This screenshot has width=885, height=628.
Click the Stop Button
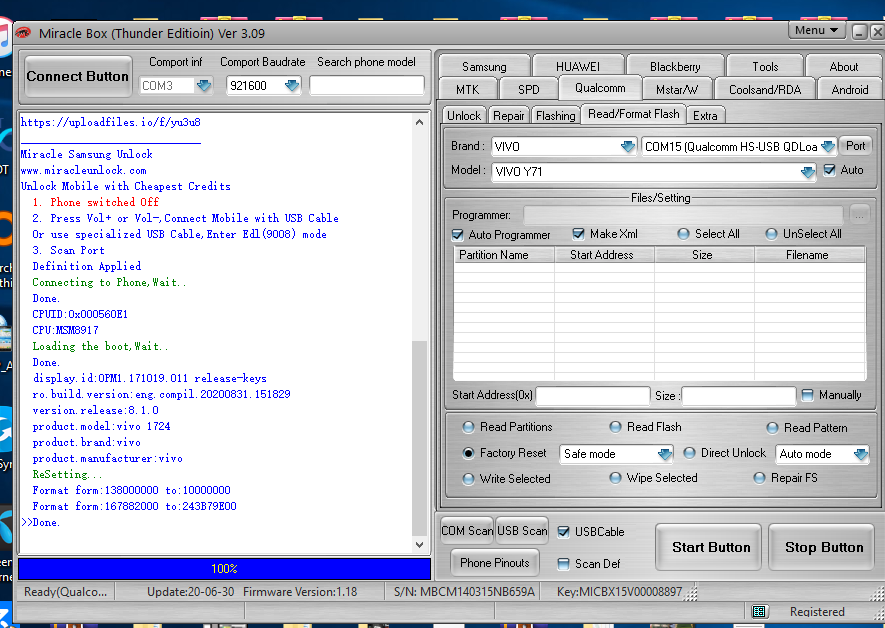tap(823, 547)
